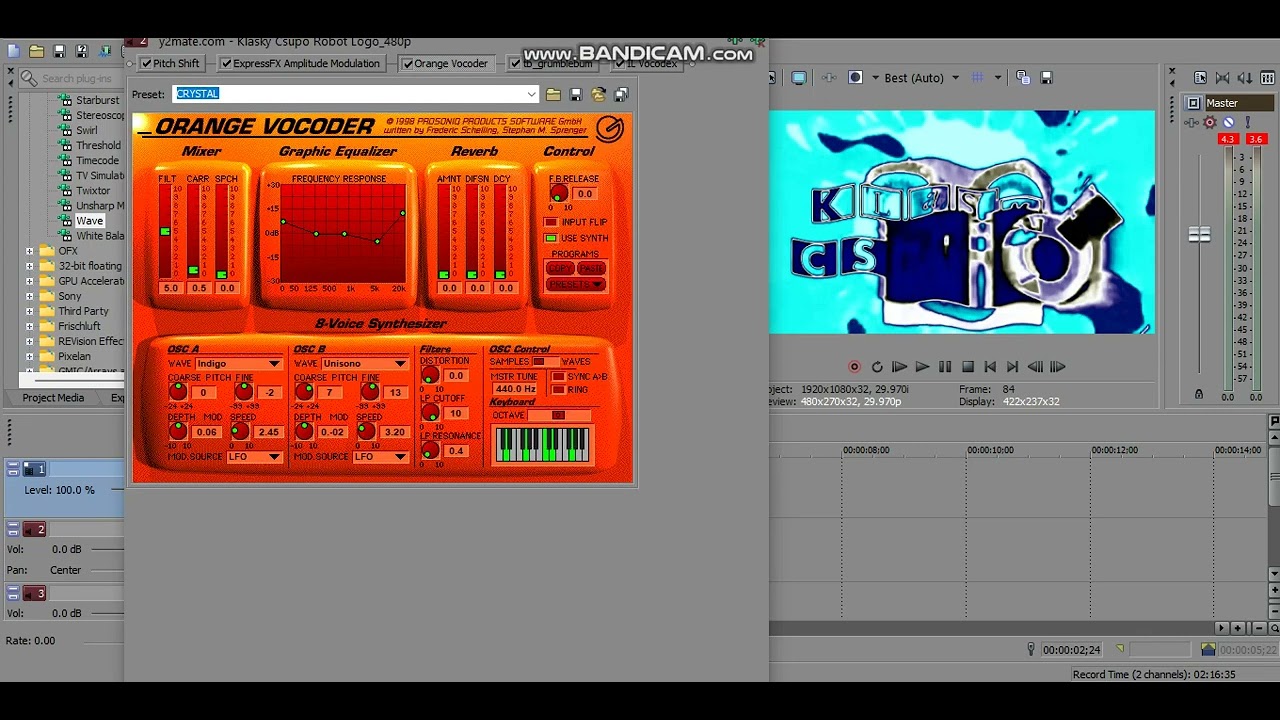Stop the preview playback
Screen dimensions: 1280x720
click(x=967, y=367)
